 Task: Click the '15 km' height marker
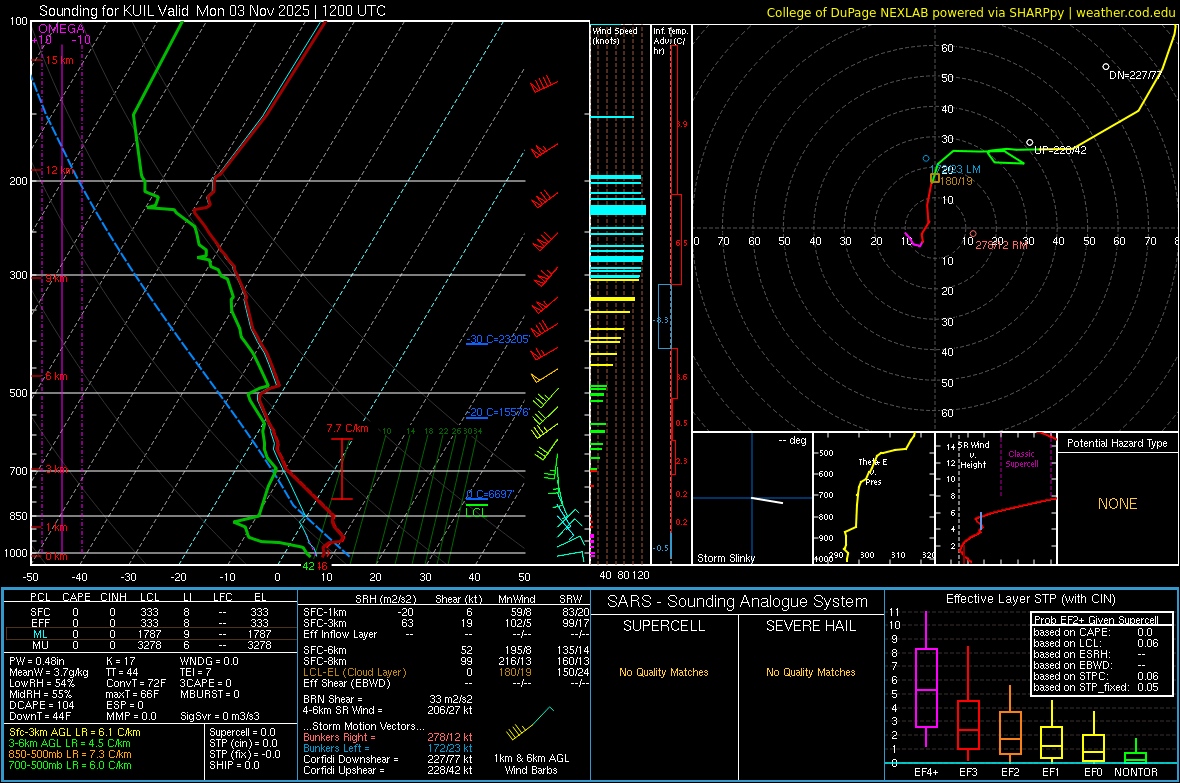[59, 60]
